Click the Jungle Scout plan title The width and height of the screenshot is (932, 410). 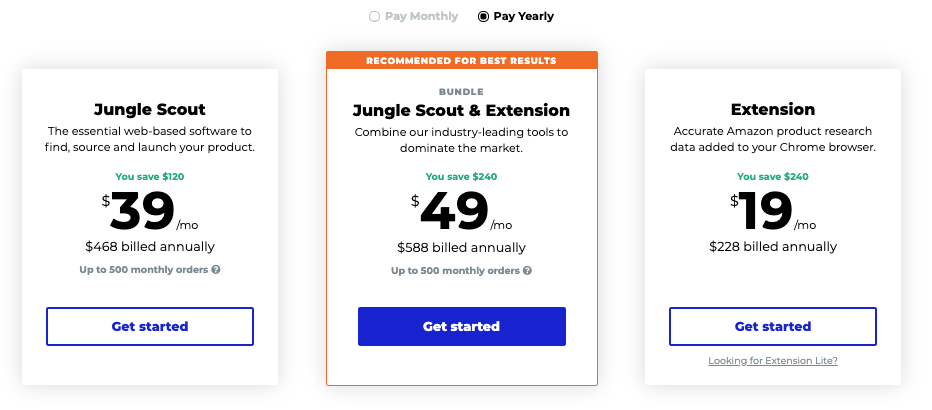pyautogui.click(x=150, y=109)
